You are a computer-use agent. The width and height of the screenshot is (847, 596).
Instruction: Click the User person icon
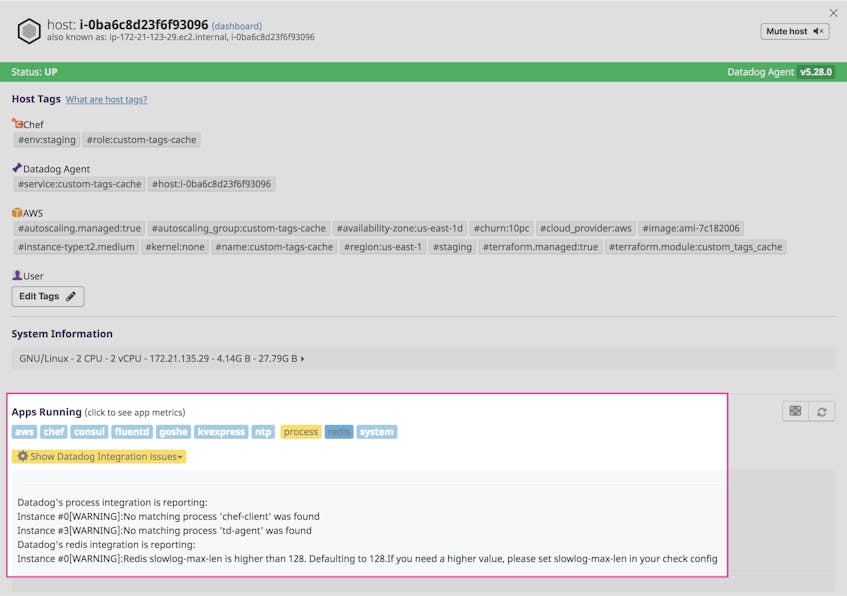[x=17, y=275]
